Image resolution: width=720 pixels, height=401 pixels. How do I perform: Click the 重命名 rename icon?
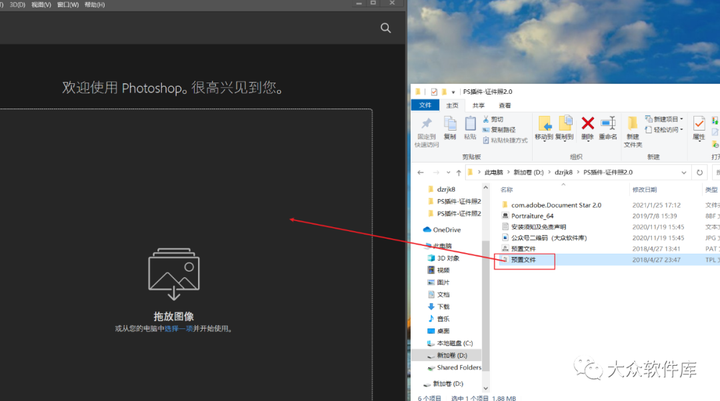pyautogui.click(x=608, y=123)
